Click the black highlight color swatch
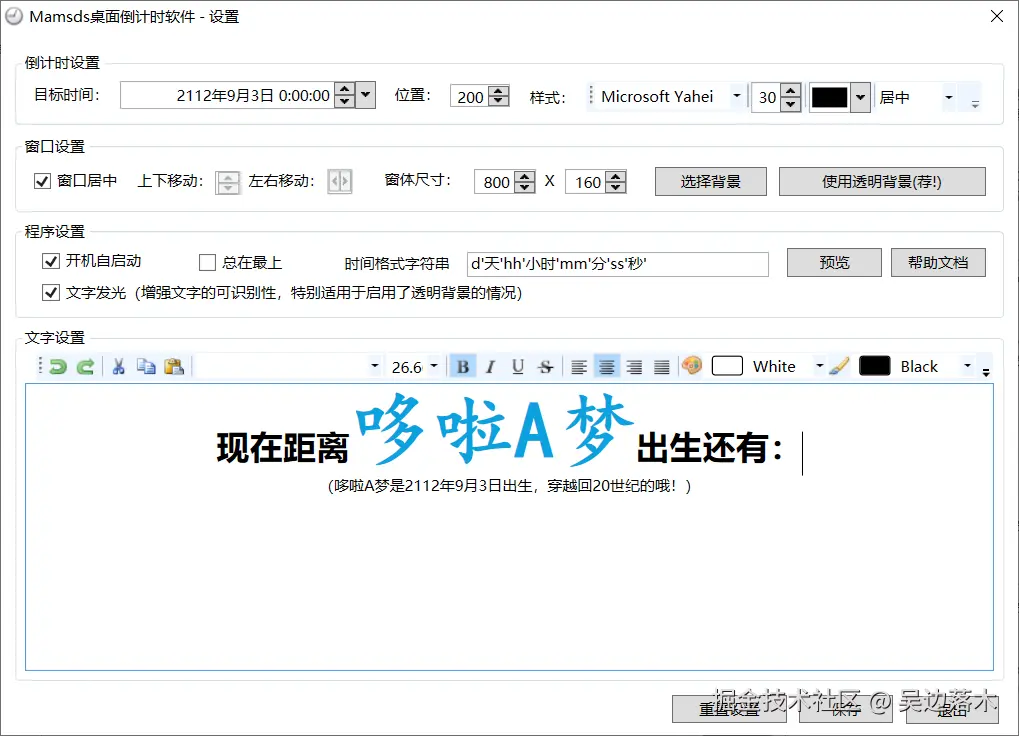 tap(875, 366)
